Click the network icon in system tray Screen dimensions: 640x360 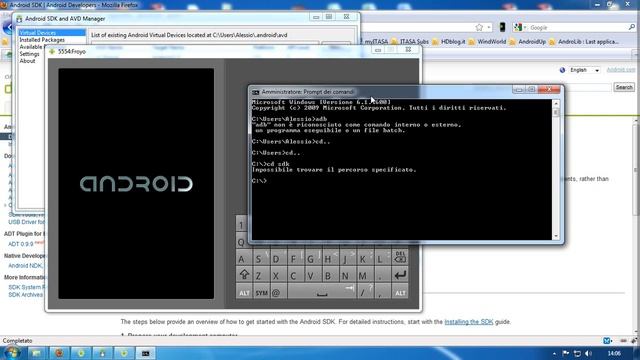click(x=577, y=353)
